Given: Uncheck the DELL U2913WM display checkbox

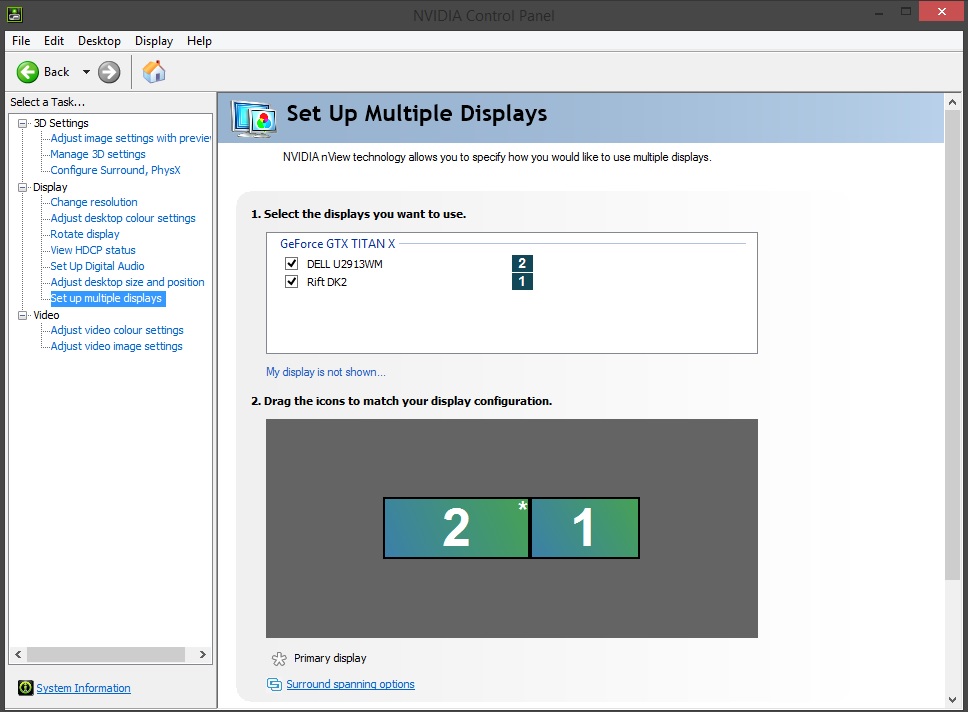Looking at the screenshot, I should (x=291, y=264).
